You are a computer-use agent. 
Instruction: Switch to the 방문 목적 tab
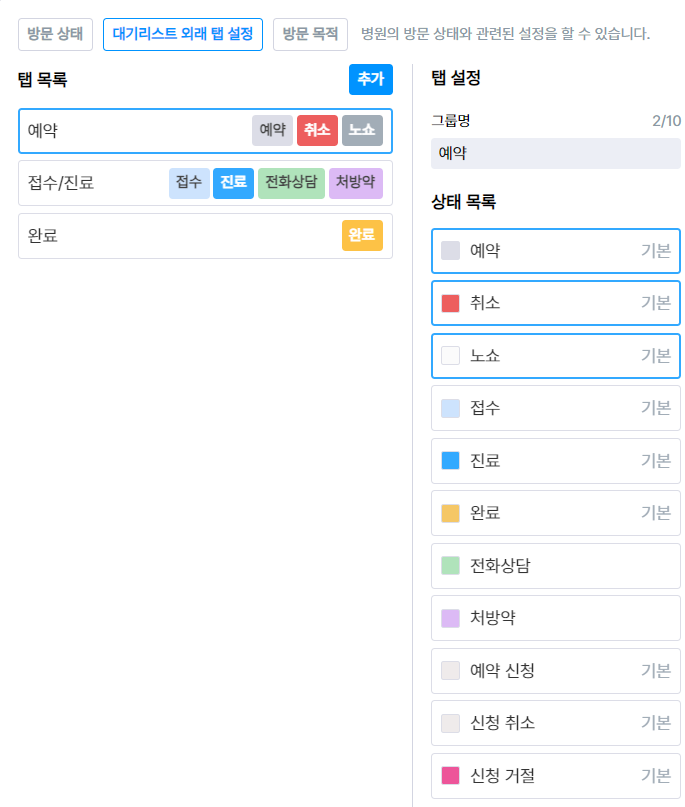(310, 34)
